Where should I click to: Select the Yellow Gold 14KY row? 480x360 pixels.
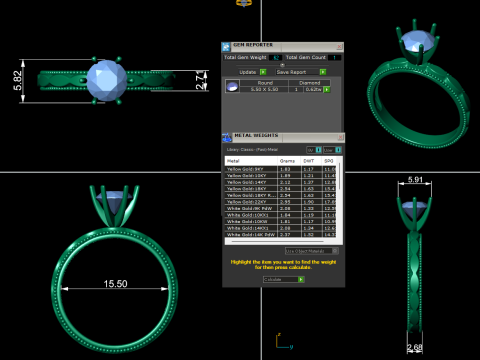281,182
